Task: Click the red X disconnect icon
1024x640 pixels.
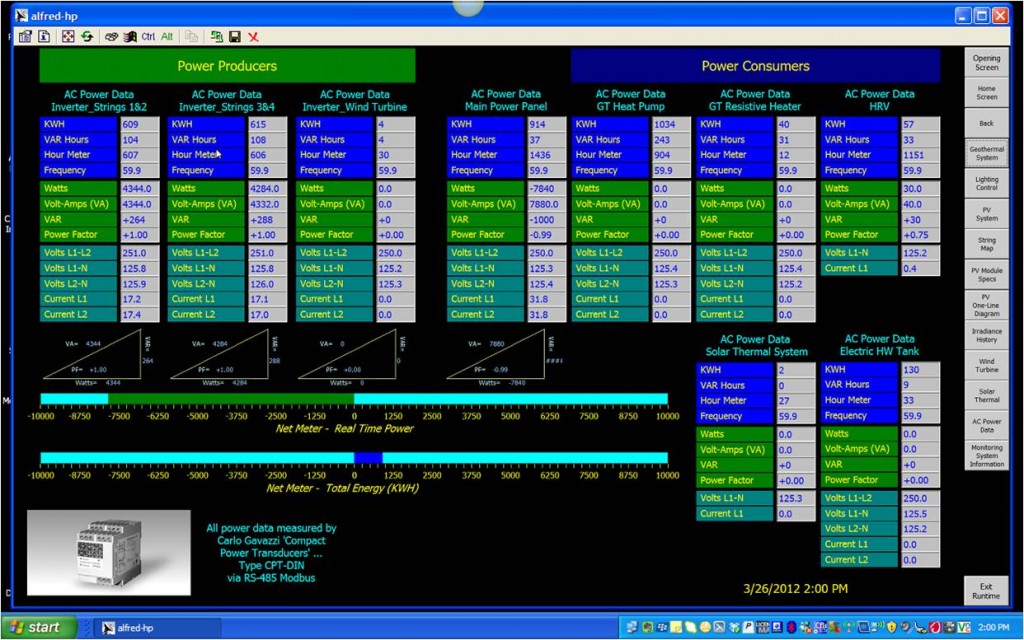Action: tap(253, 36)
